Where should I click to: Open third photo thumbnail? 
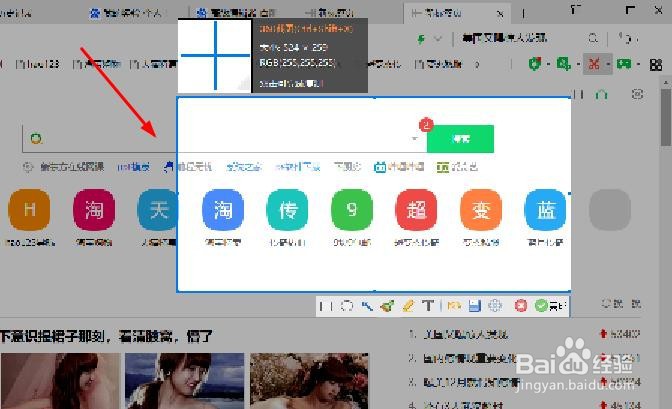tap(309, 381)
